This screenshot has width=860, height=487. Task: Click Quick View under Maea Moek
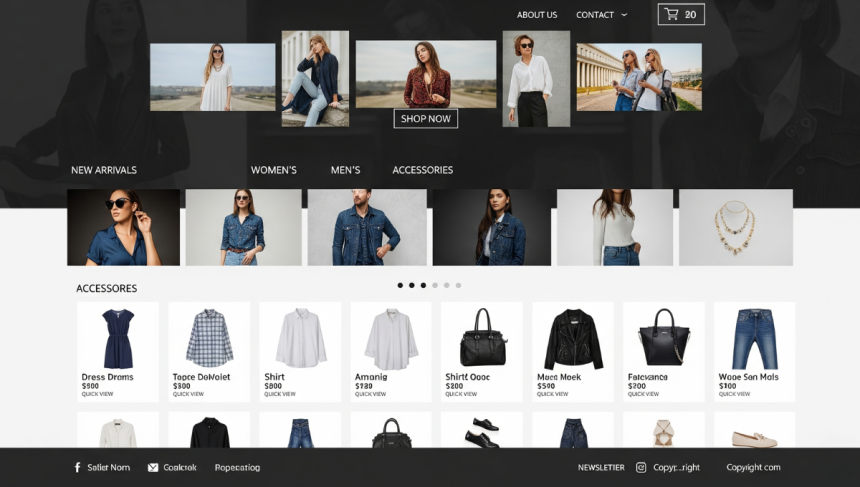tap(552, 394)
